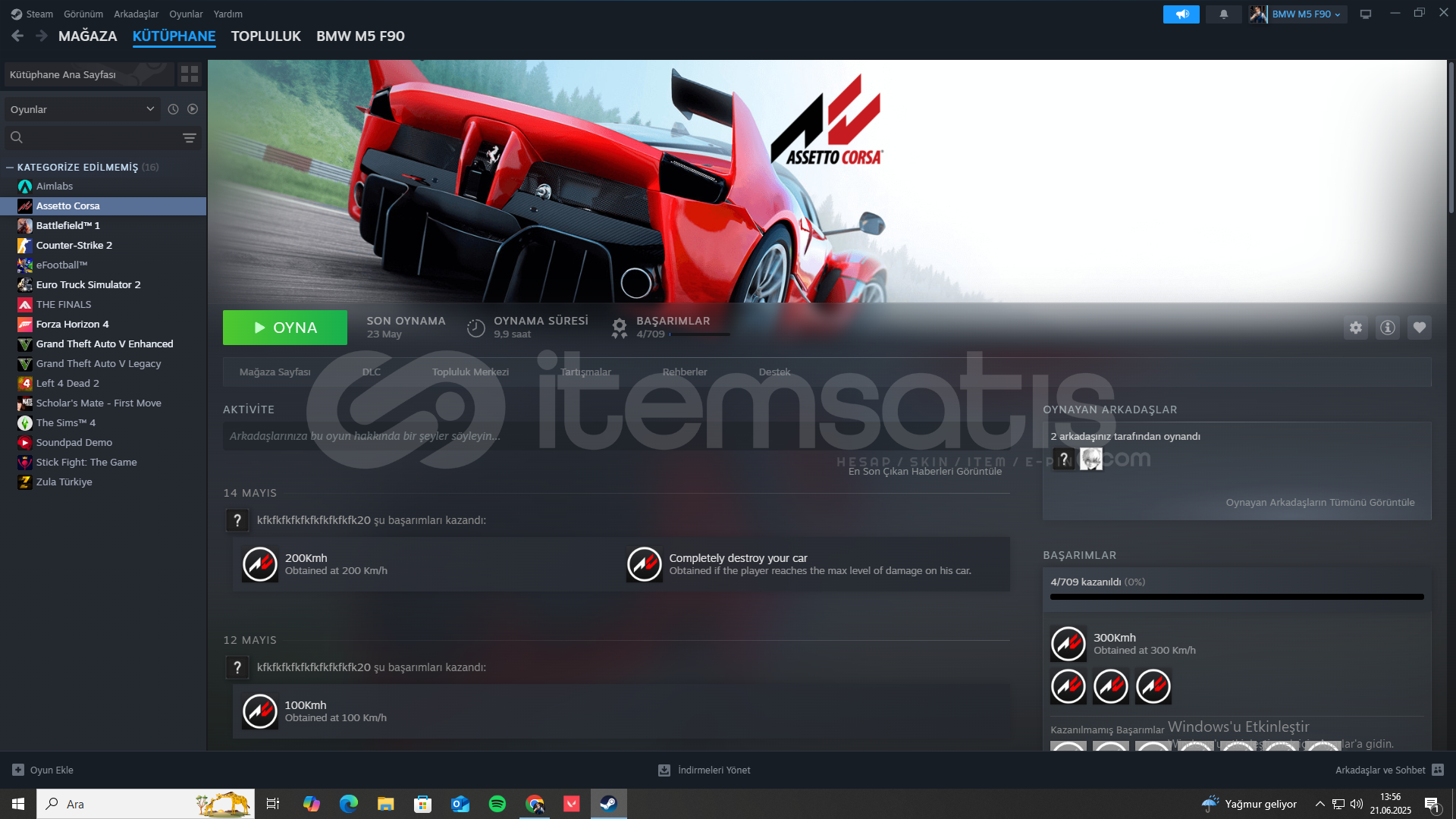This screenshot has width=1456, height=819.
Task: Open the Mağaza Sayfası link
Action: tap(275, 372)
